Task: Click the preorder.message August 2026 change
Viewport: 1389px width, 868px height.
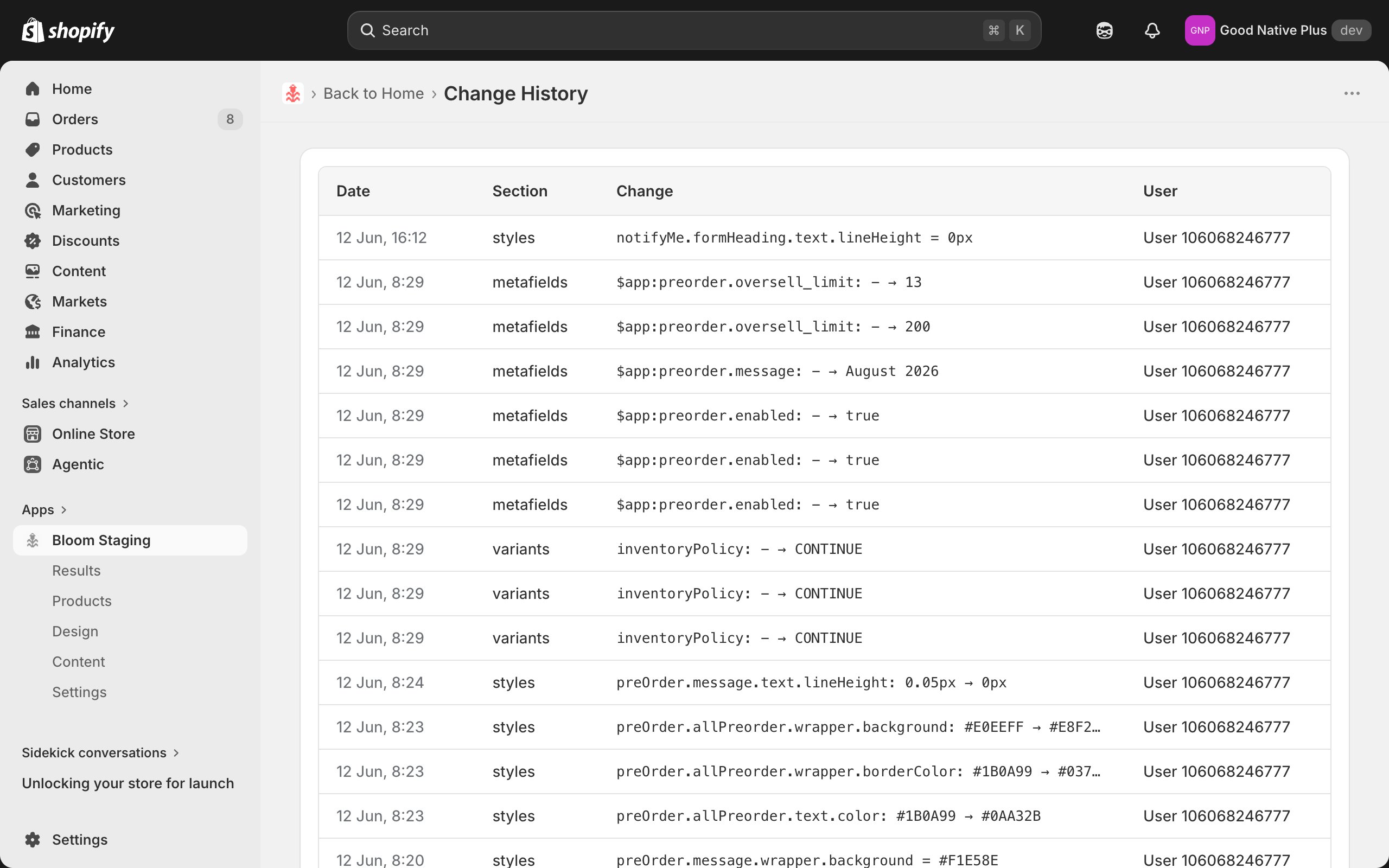Action: [x=778, y=372]
